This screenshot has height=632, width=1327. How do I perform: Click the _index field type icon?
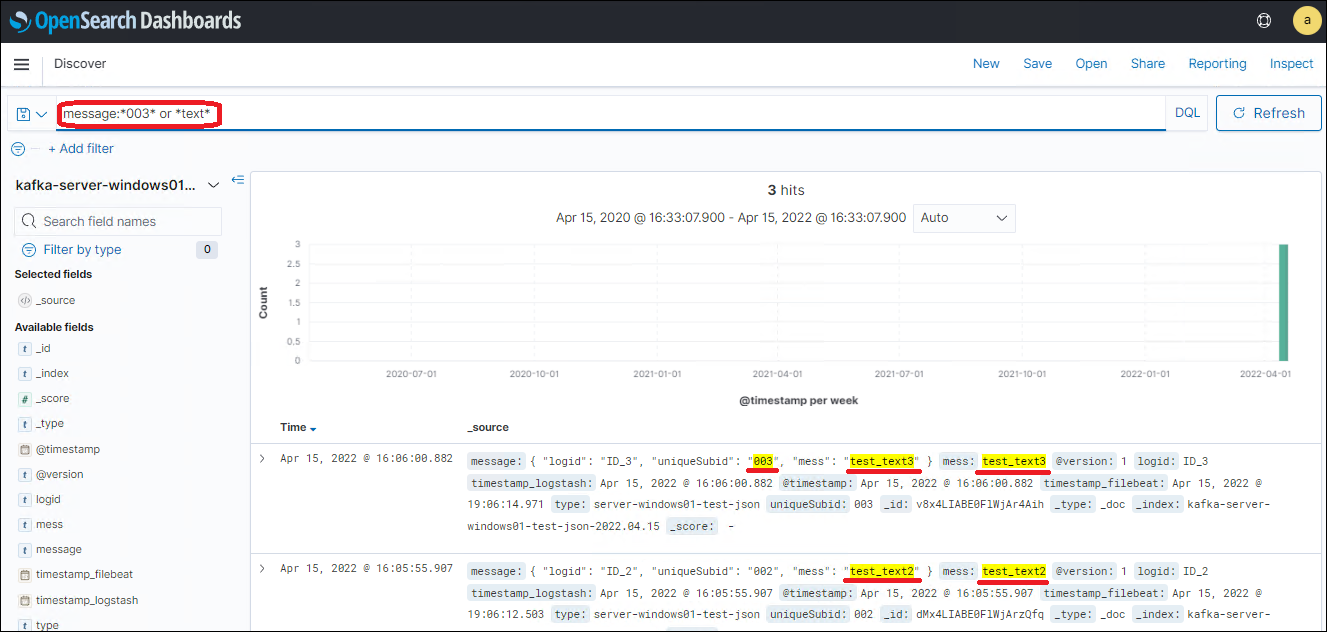pyautogui.click(x=25, y=373)
